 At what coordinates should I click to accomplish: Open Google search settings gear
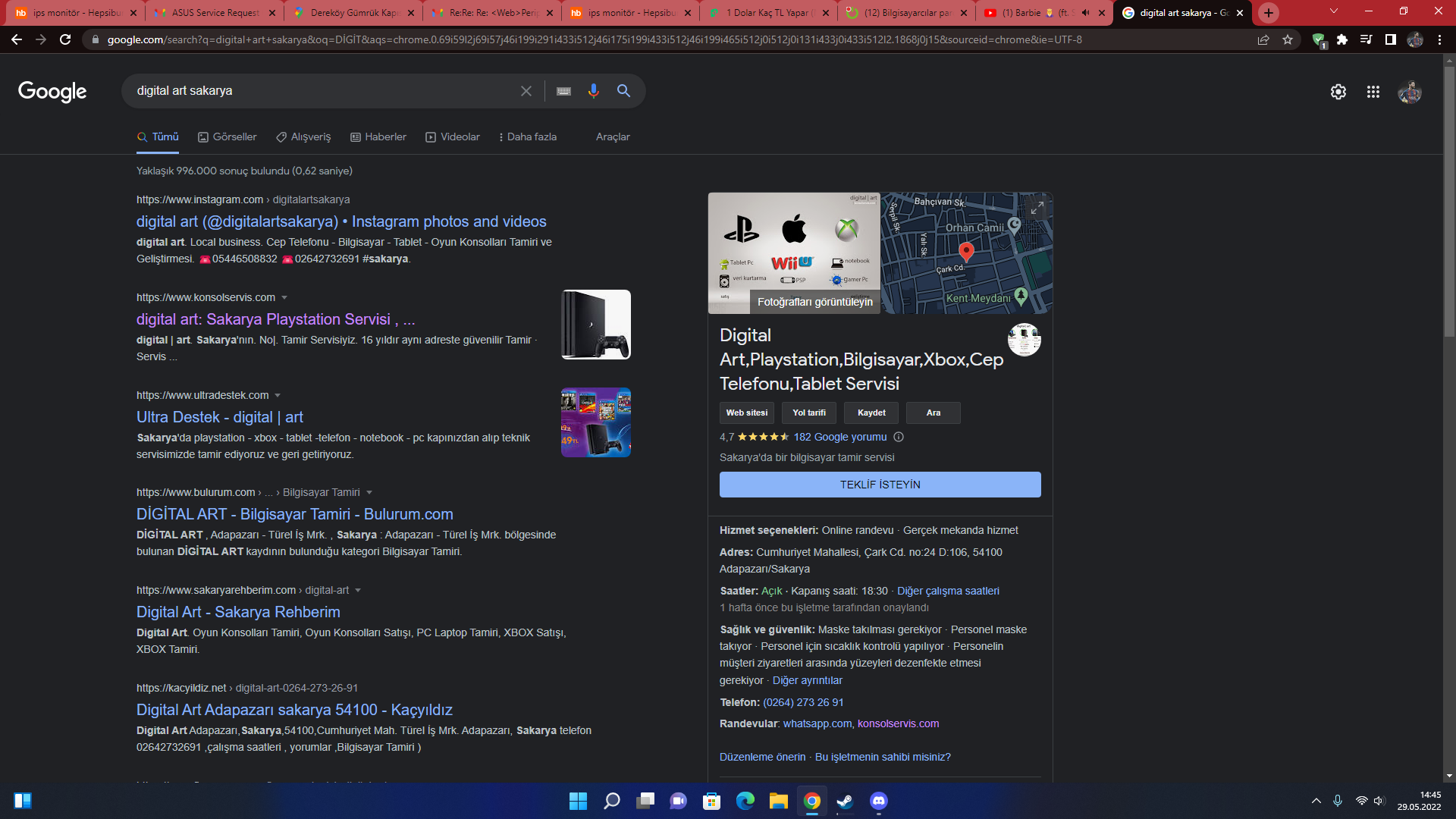coord(1338,92)
